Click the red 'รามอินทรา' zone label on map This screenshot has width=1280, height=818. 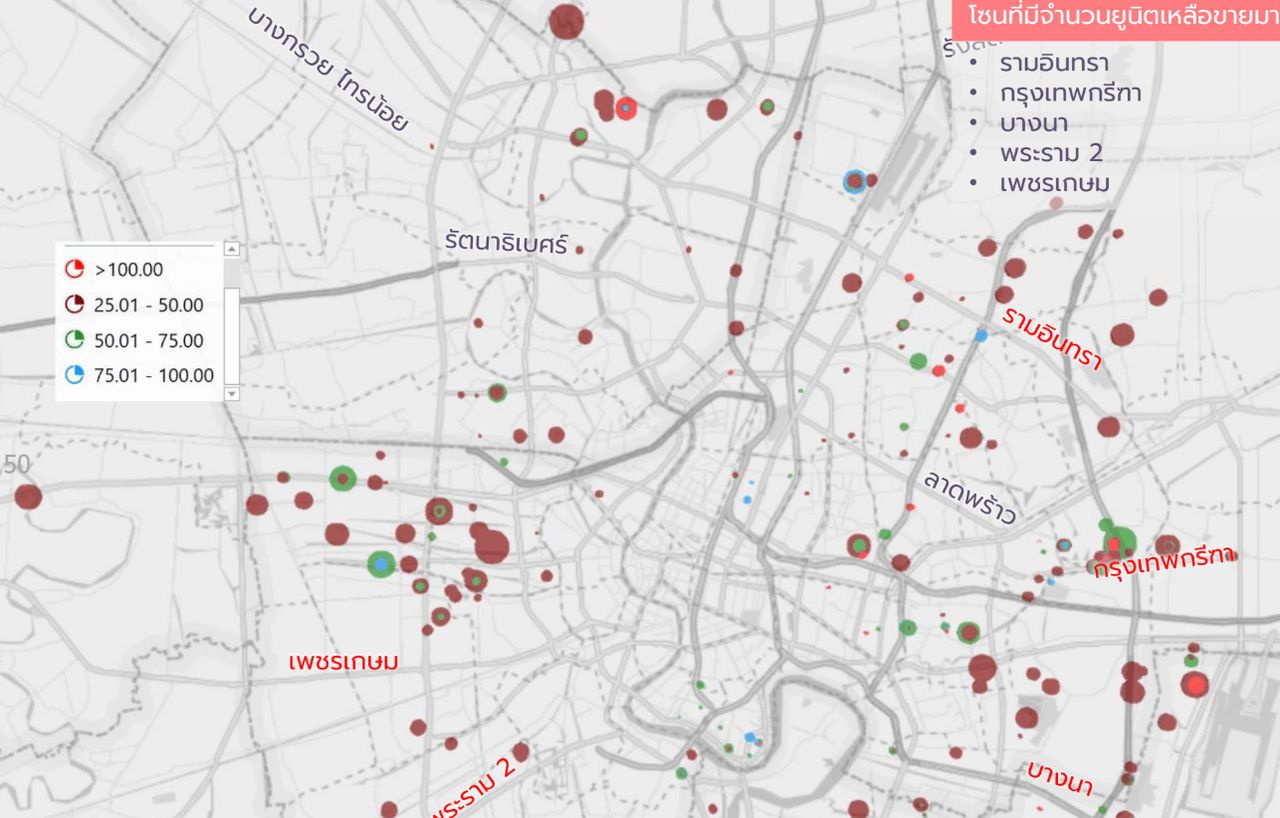[1052, 338]
